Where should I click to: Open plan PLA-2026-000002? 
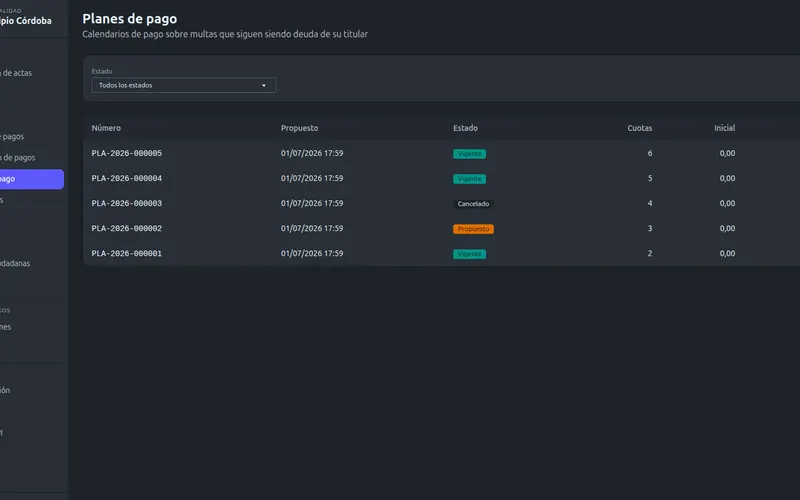tap(127, 228)
